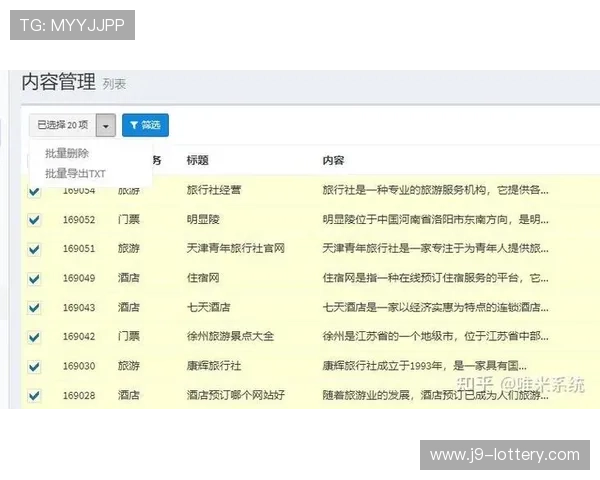Click the 列表 subtitle next to heading
The width and height of the screenshot is (600, 480).
114,84
